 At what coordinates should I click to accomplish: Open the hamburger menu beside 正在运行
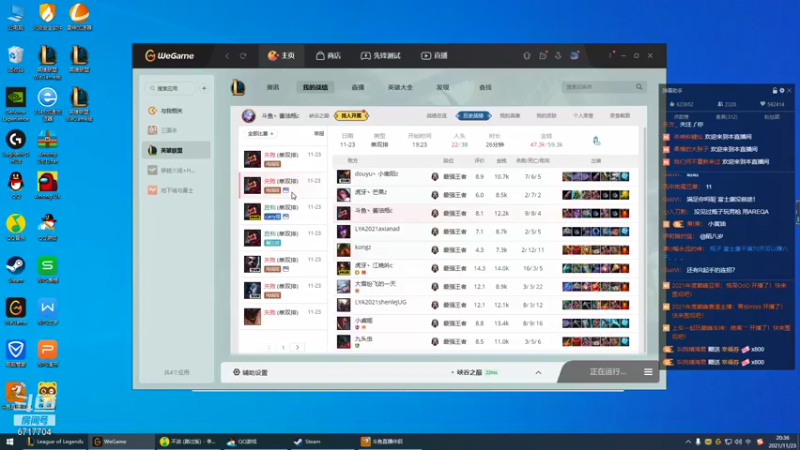648,372
